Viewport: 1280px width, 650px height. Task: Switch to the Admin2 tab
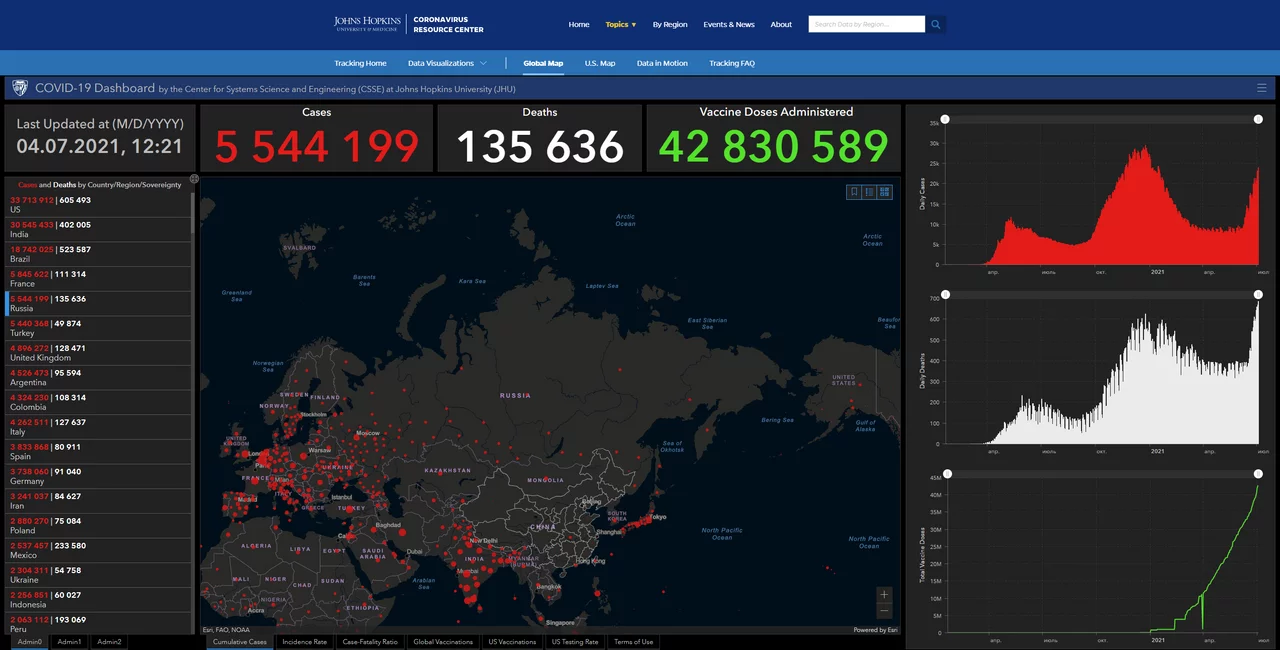[x=109, y=642]
